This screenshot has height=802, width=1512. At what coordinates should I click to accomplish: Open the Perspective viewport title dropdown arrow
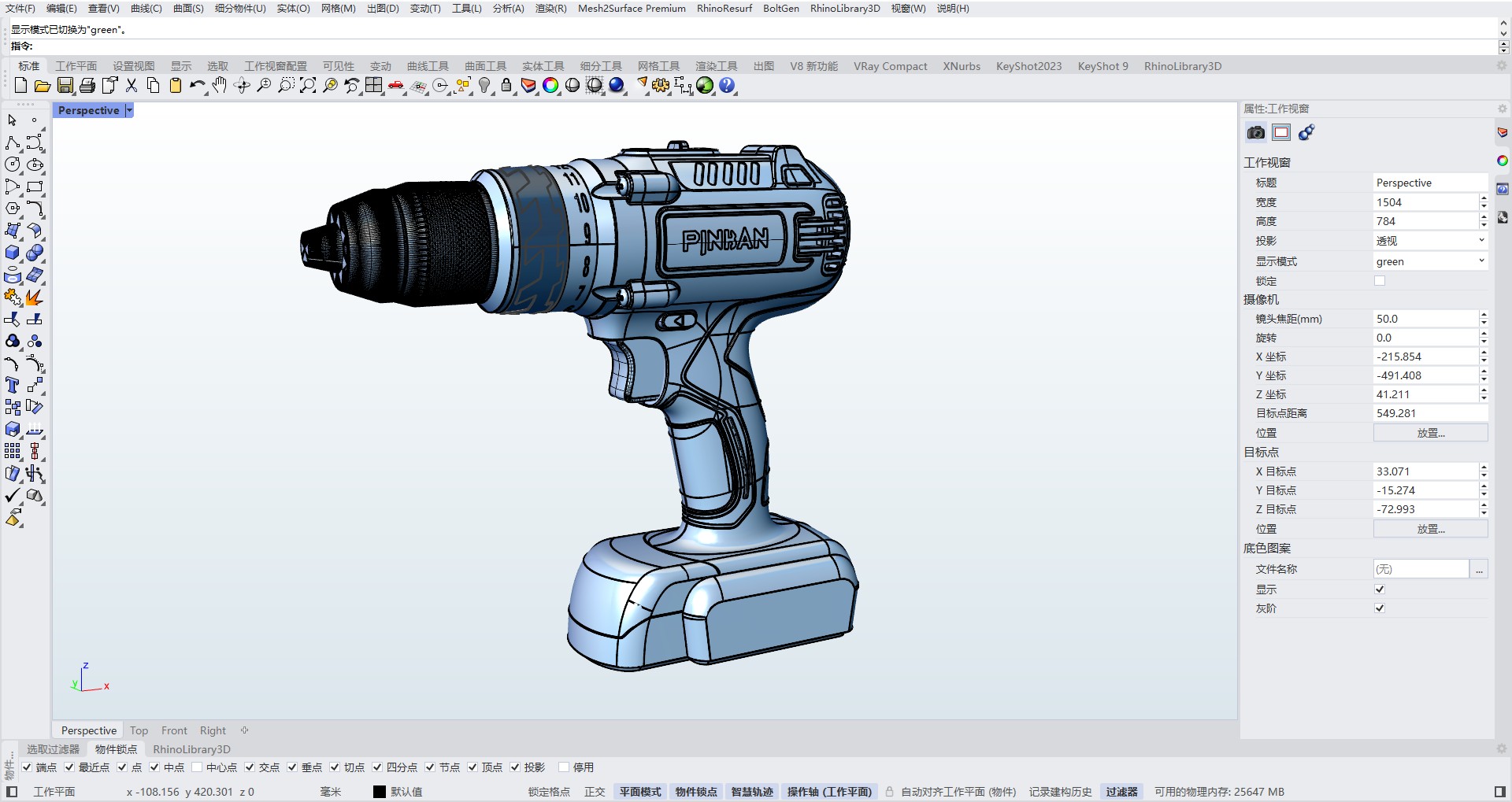tap(129, 111)
